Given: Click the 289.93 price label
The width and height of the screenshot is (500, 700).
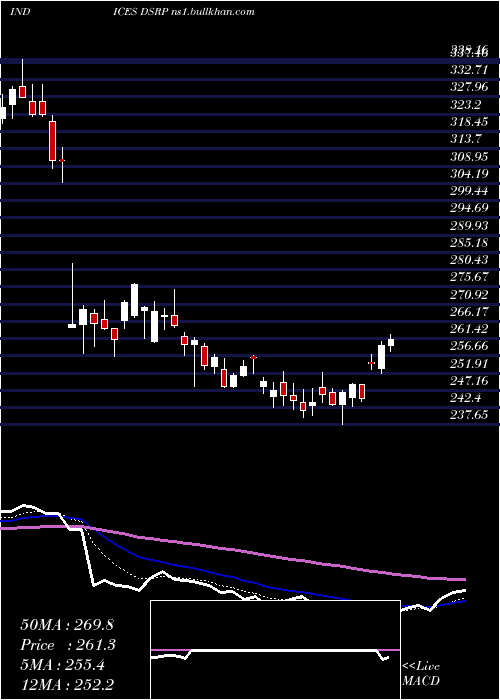Looking at the screenshot, I should click(470, 226).
